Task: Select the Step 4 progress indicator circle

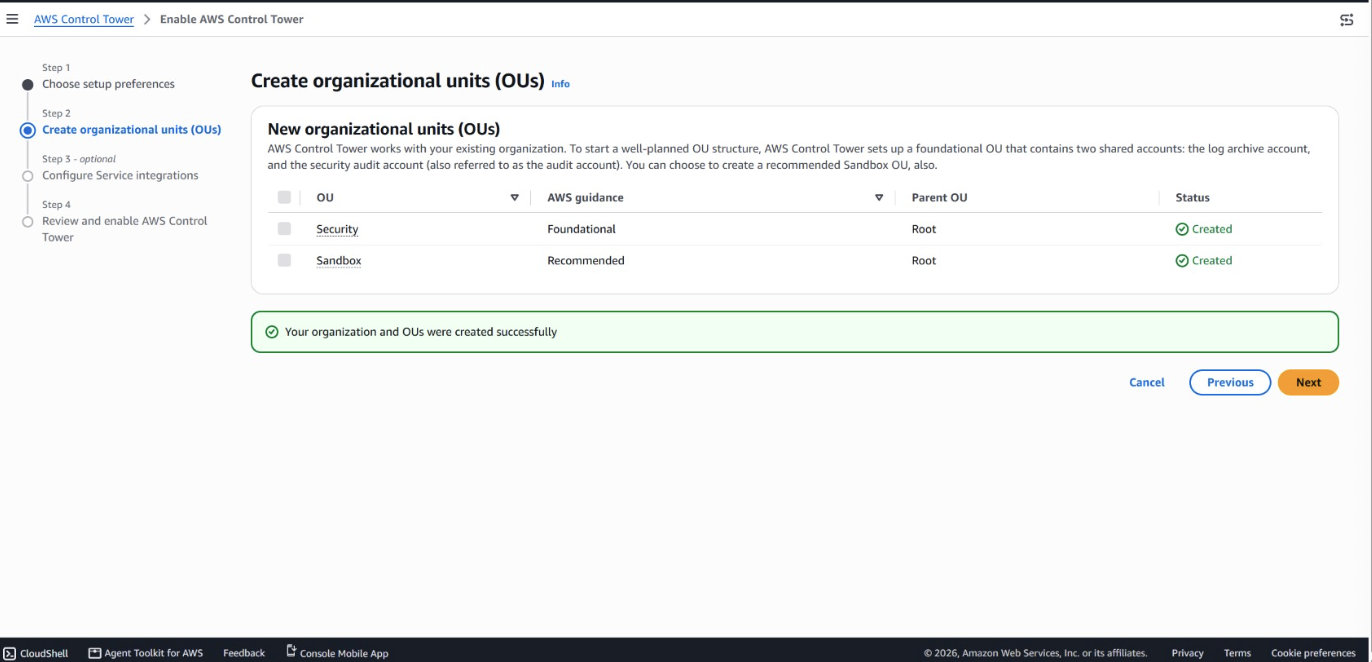Action: (x=28, y=222)
